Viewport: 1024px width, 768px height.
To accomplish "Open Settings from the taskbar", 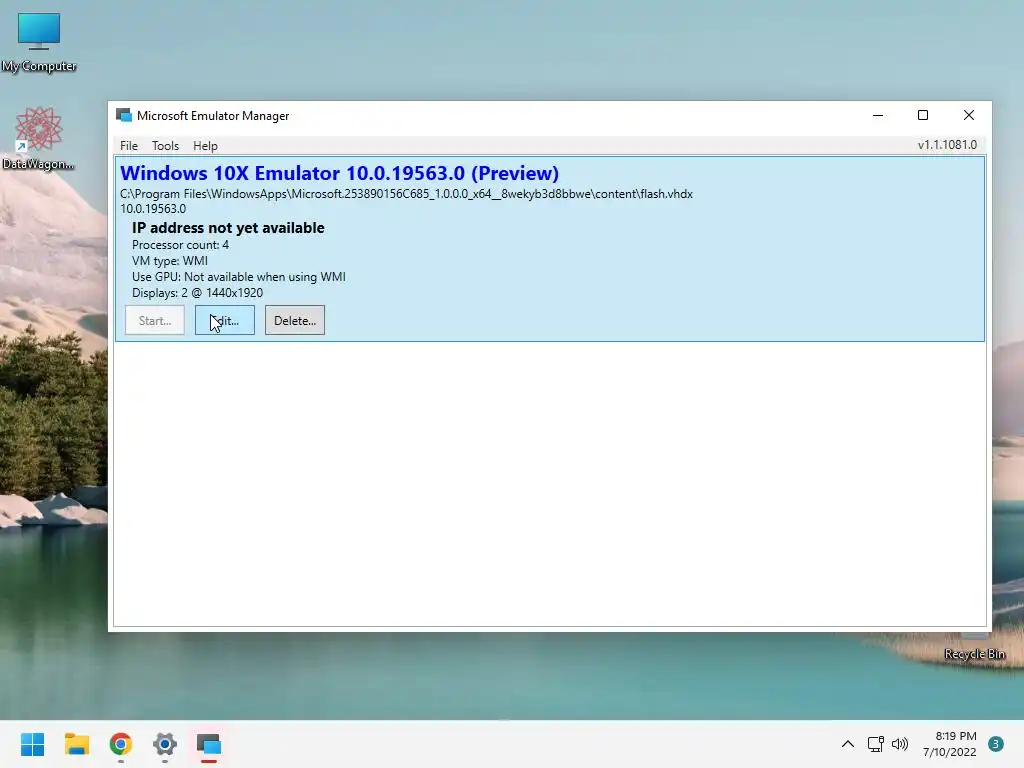I will (165, 744).
